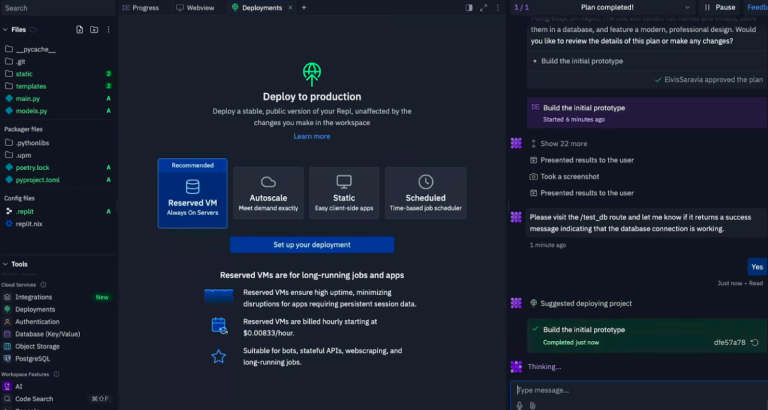Screen dimensions: 768x410
Task: Expand Show 22 more agent steps
Action: [x=563, y=143]
